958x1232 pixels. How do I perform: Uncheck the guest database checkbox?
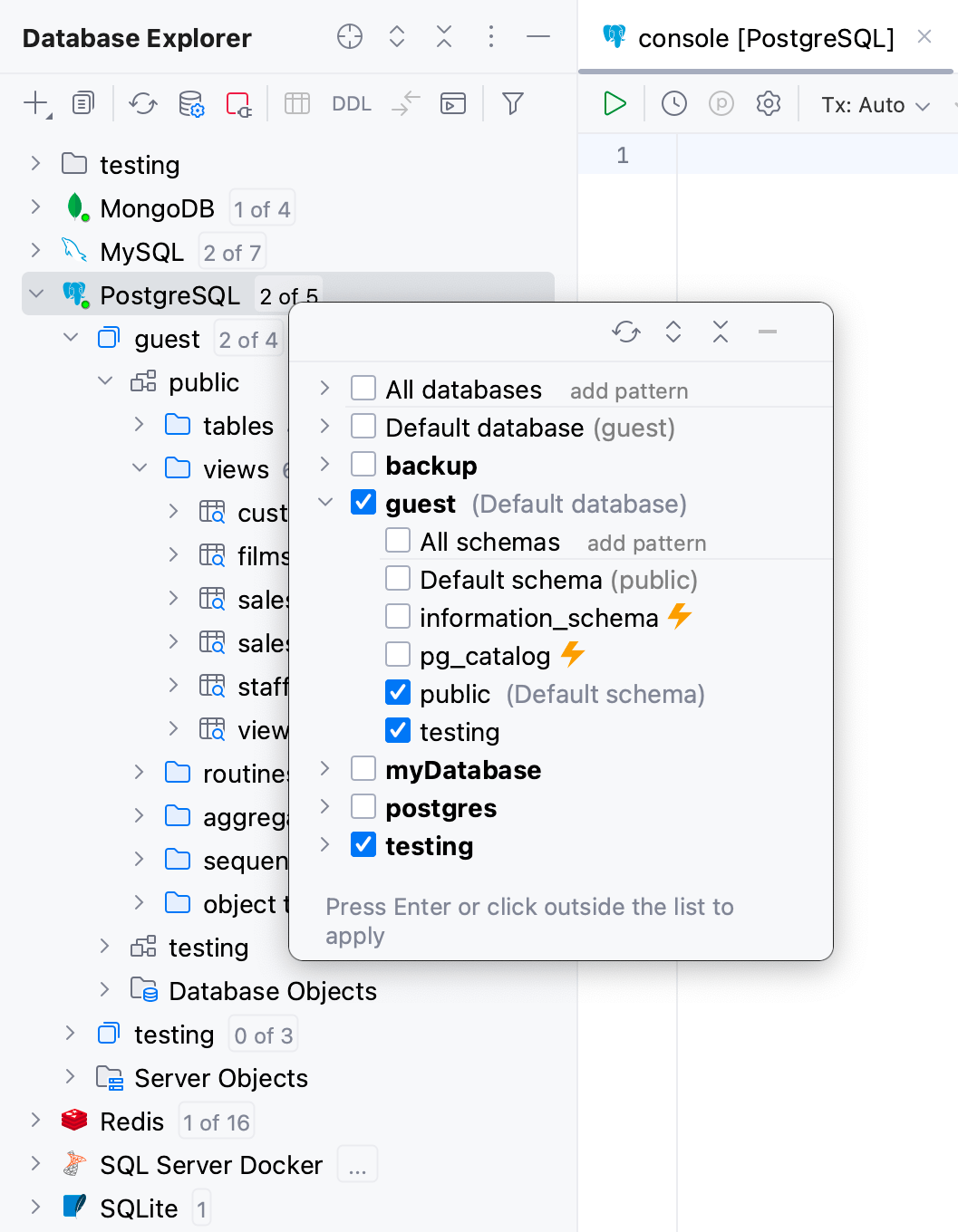click(x=363, y=502)
